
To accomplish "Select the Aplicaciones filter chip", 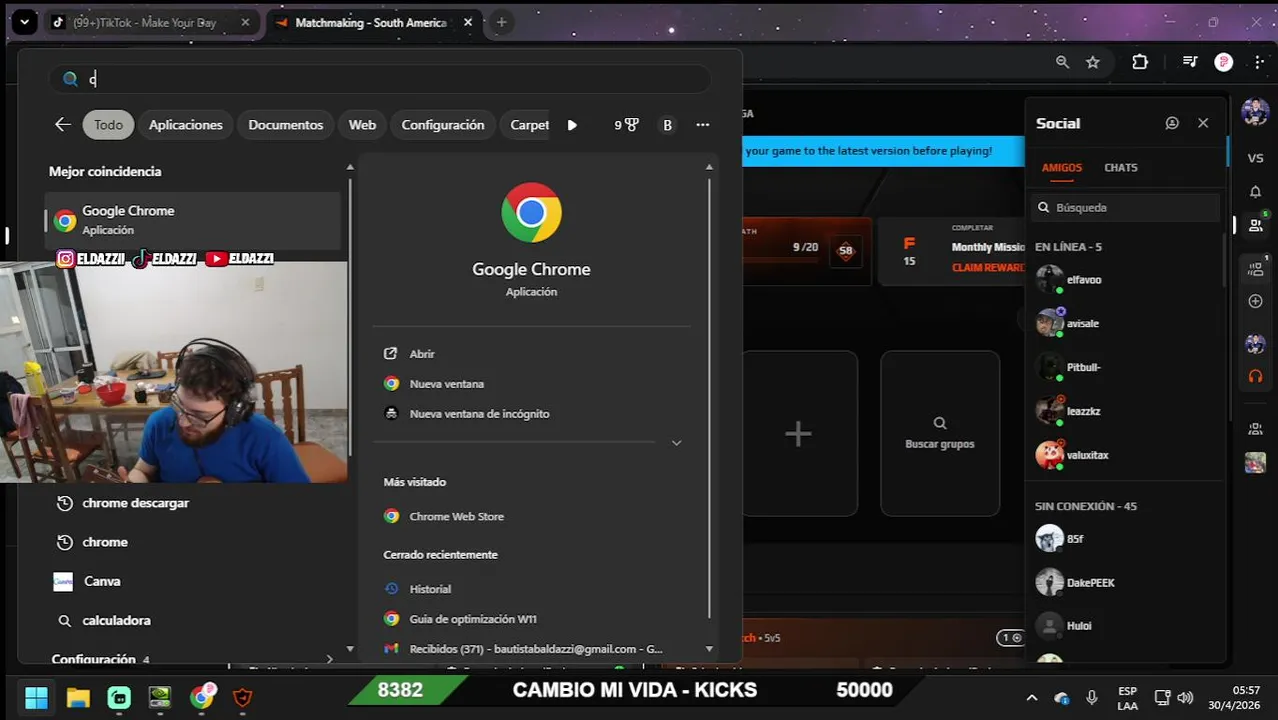I will (x=186, y=125).
